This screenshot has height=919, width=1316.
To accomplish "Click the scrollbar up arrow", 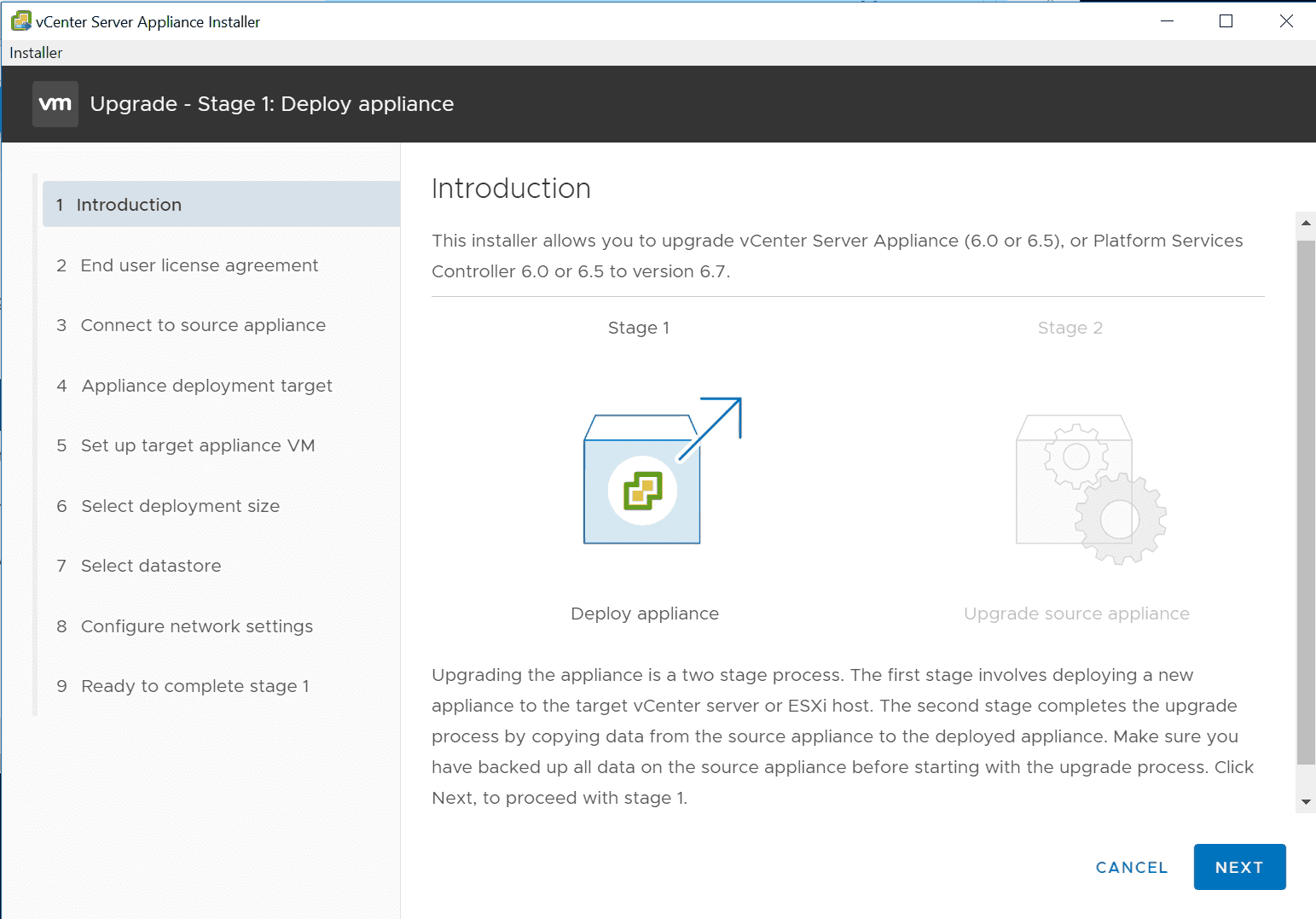I will point(1306,223).
